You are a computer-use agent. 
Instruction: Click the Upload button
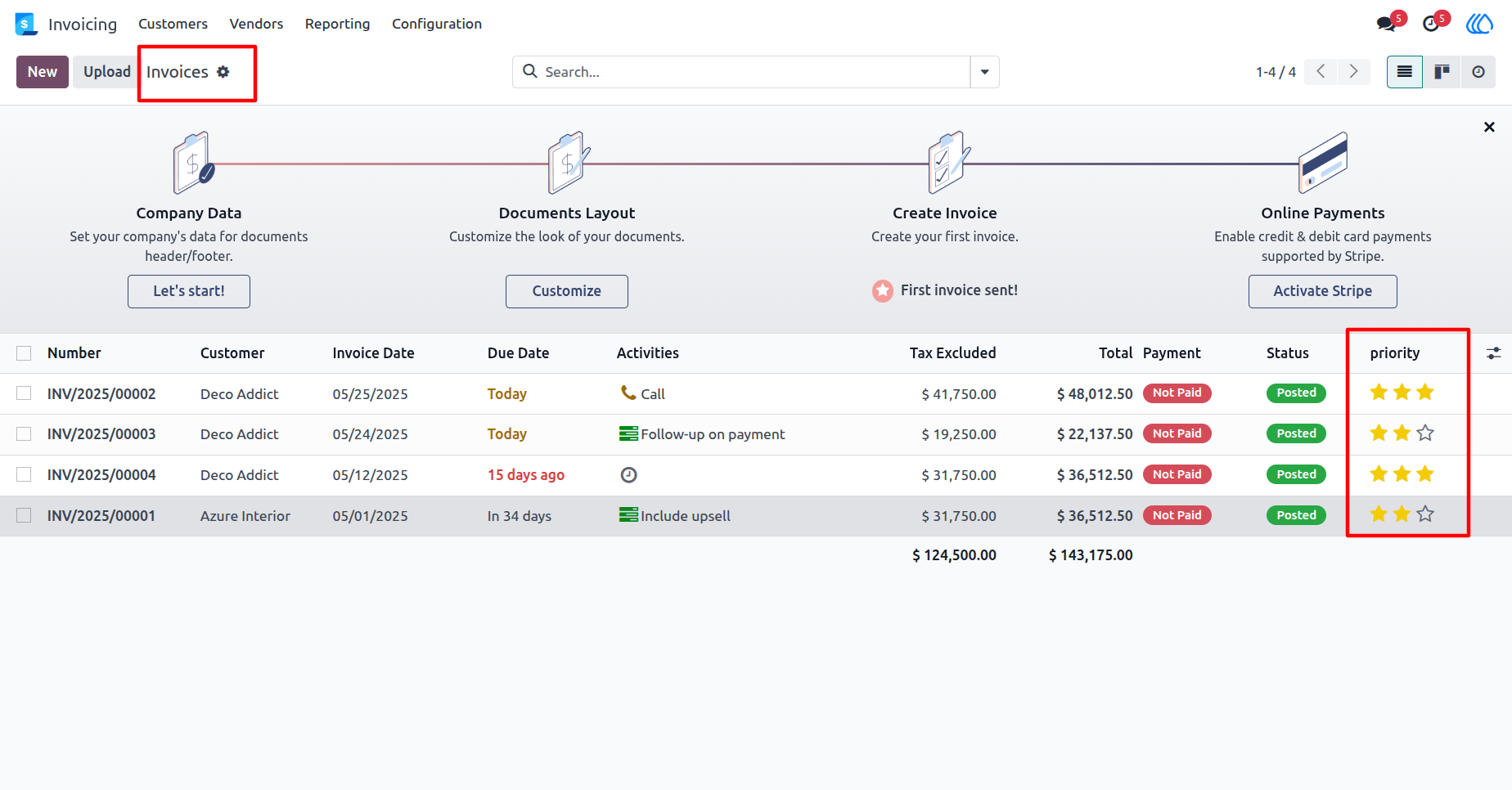106,72
